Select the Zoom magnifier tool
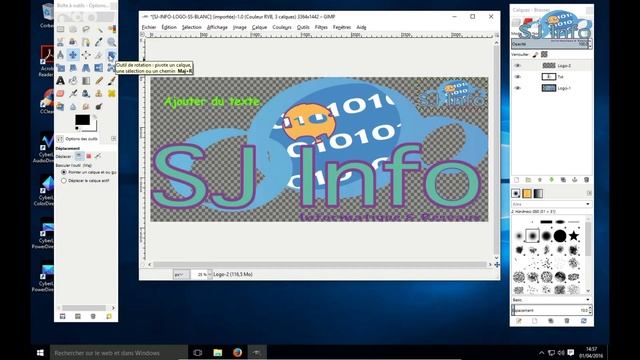The height and width of the screenshot is (360, 640). point(111,42)
